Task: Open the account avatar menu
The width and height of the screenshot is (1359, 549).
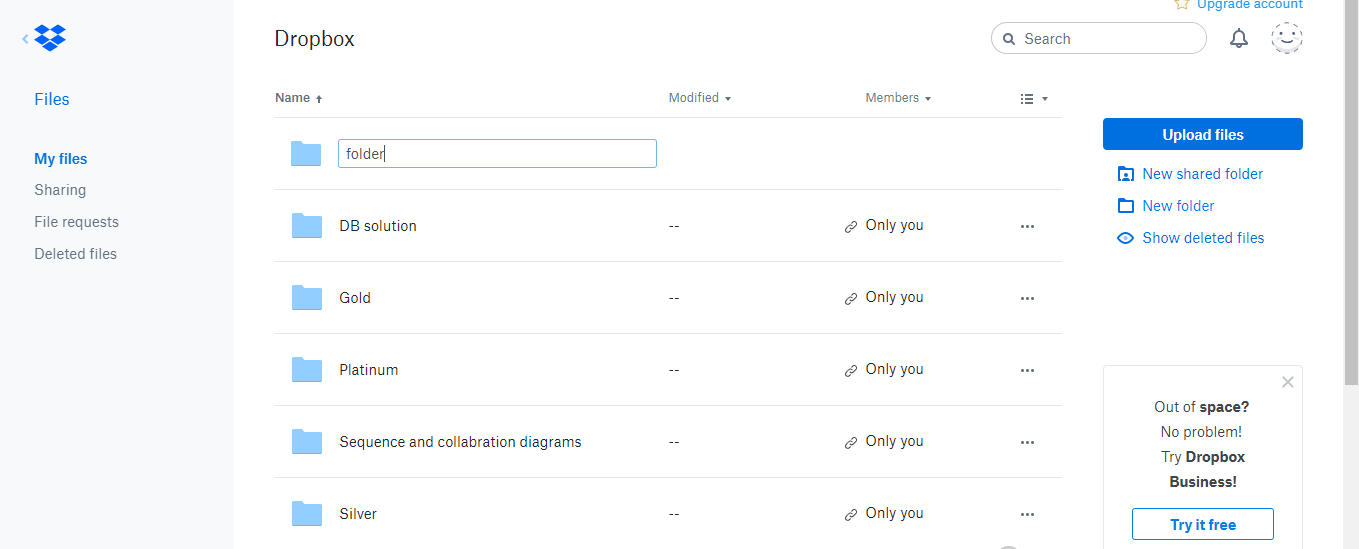Action: 1287,38
